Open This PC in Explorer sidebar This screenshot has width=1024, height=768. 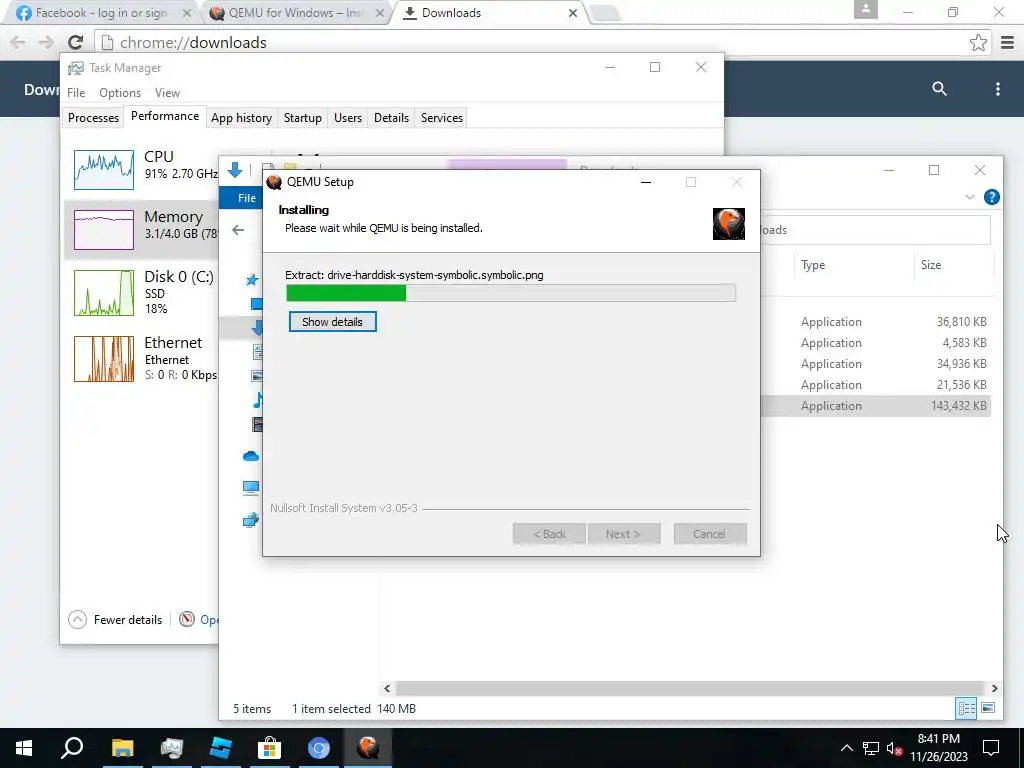click(251, 488)
